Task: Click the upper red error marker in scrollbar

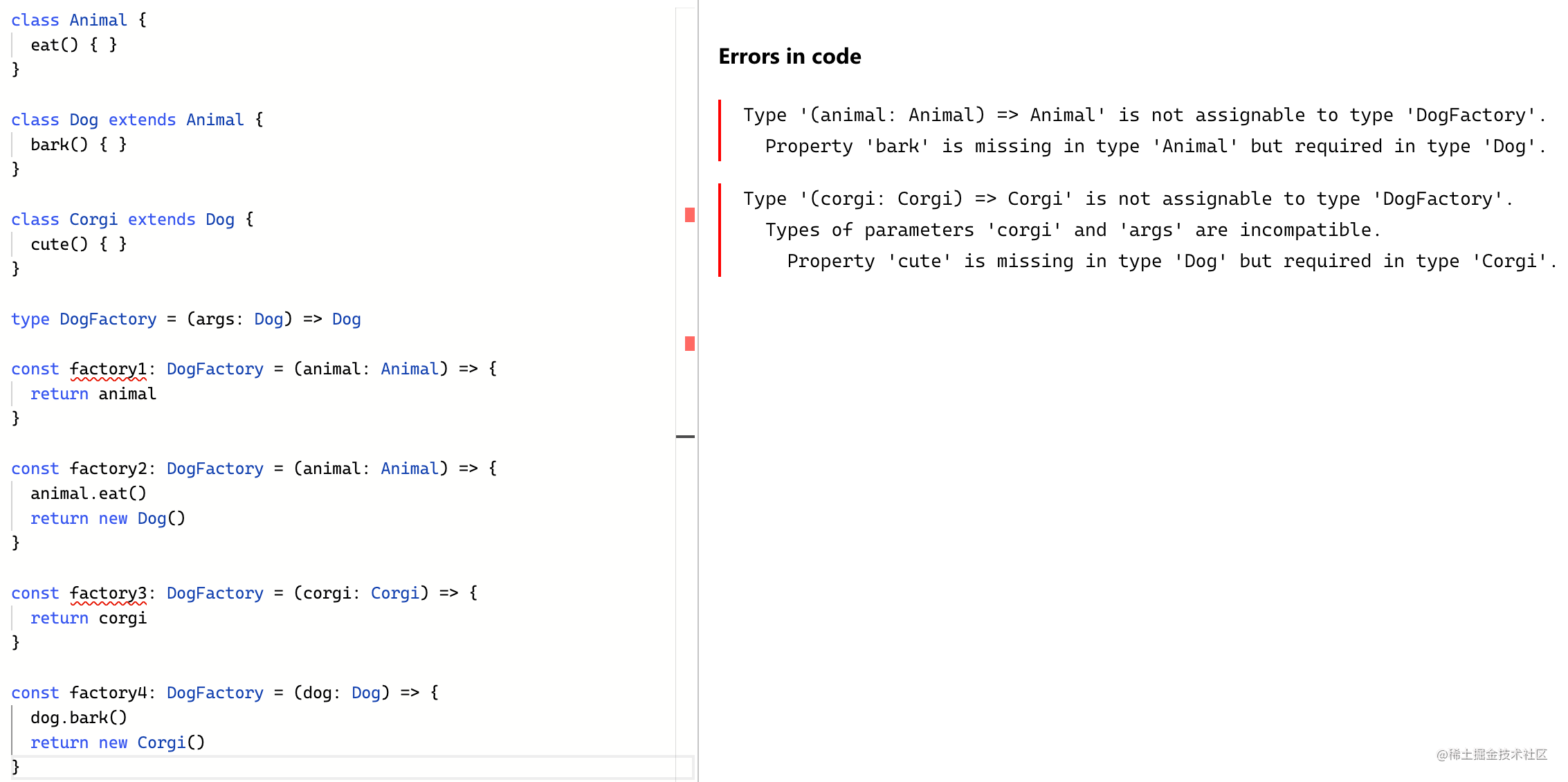Action: tap(689, 215)
